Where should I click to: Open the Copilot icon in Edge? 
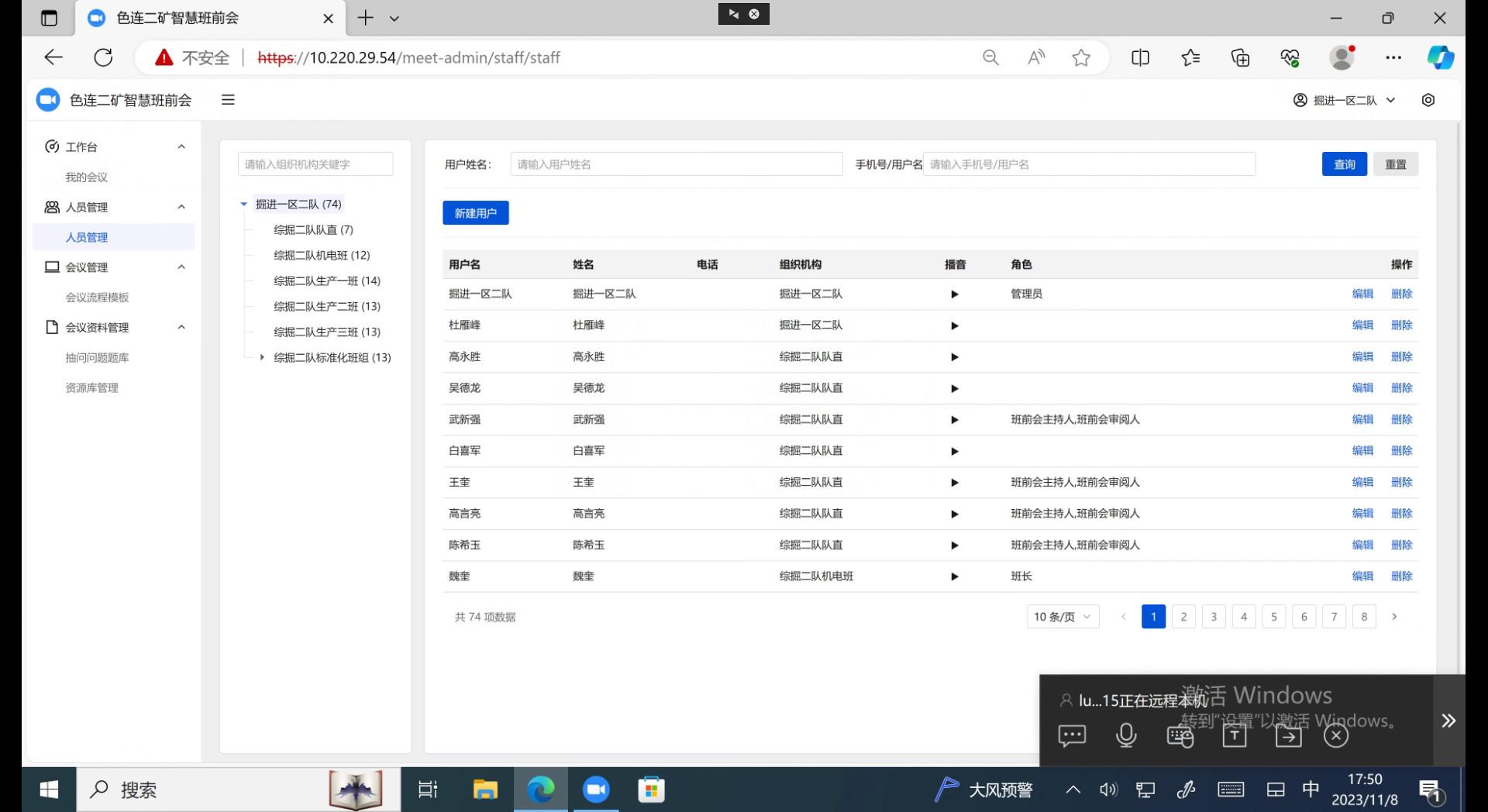click(1440, 57)
